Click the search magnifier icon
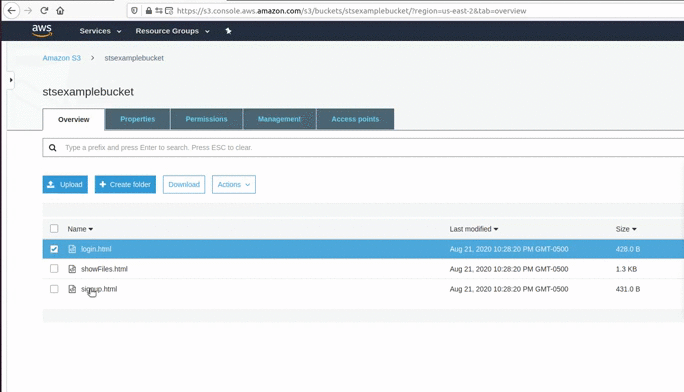 pos(53,147)
